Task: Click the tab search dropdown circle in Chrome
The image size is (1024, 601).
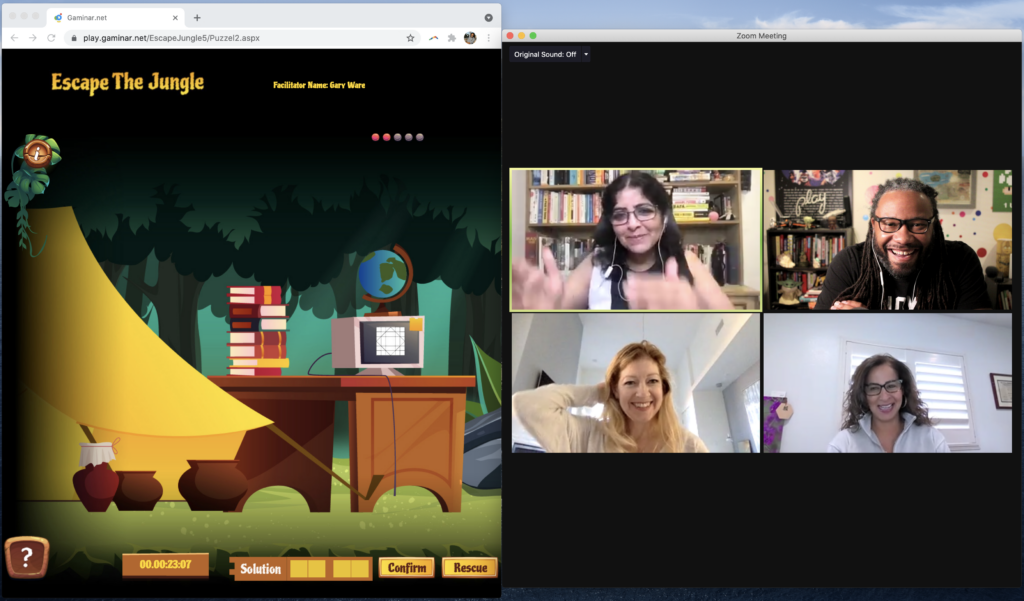Action: coord(488,17)
